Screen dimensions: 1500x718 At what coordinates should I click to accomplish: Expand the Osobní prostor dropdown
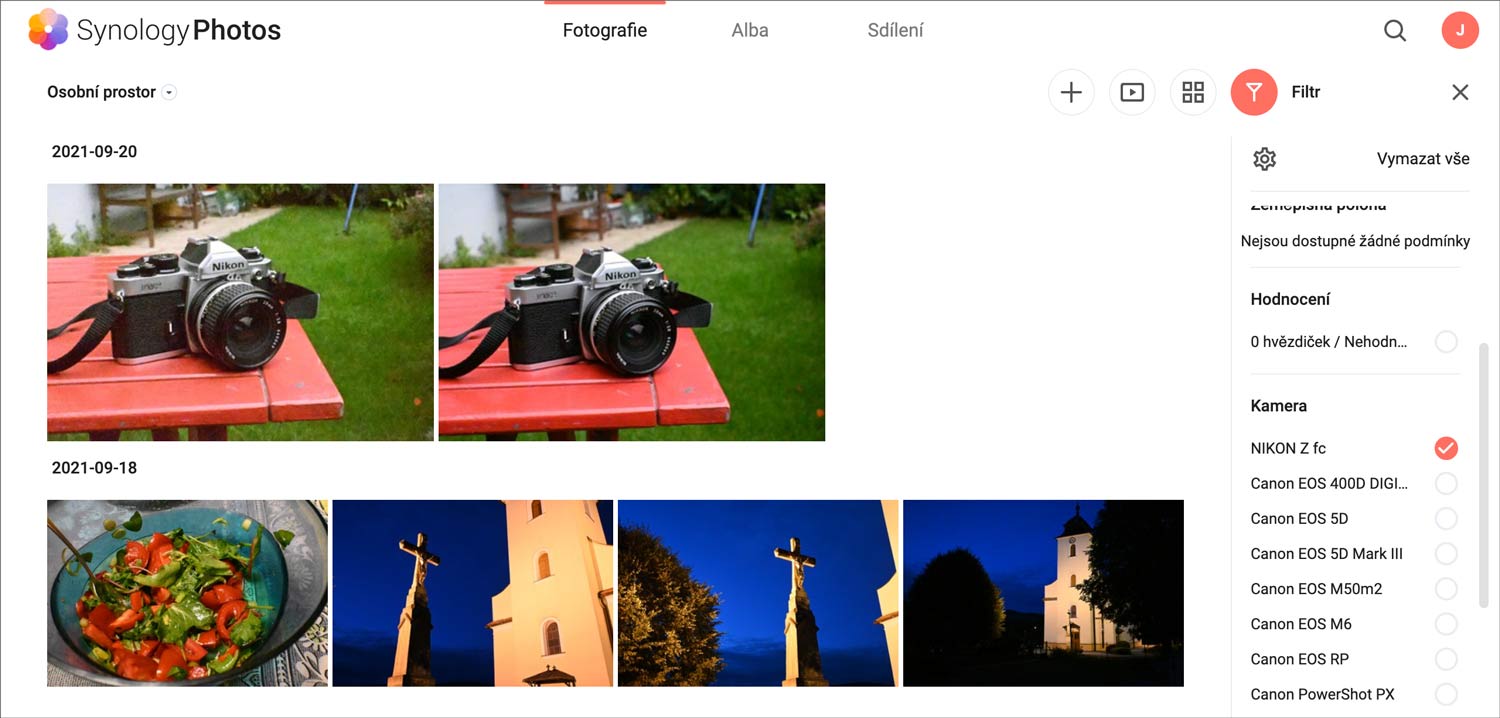169,93
